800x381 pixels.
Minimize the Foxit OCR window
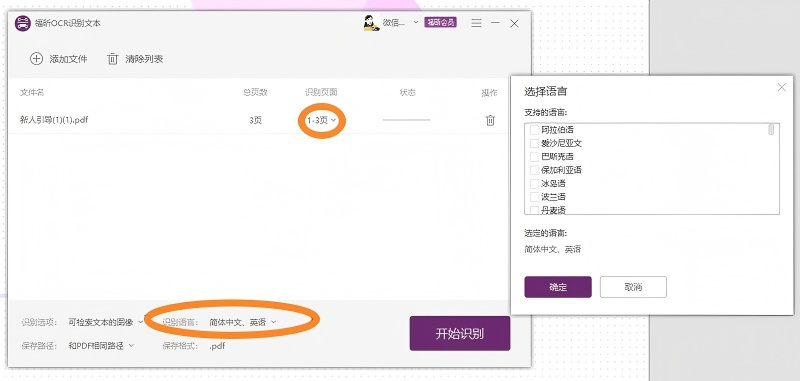point(495,23)
